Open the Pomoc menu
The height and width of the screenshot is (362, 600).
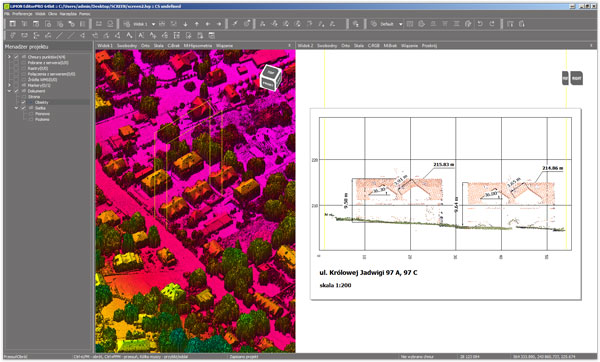85,14
